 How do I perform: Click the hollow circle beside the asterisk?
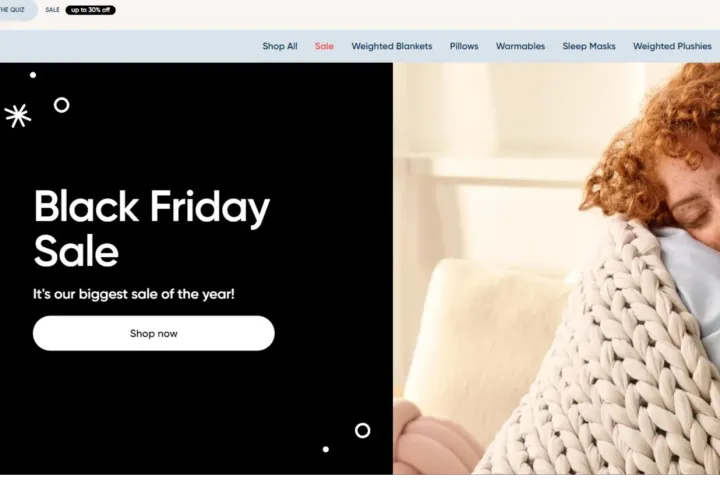click(x=62, y=105)
